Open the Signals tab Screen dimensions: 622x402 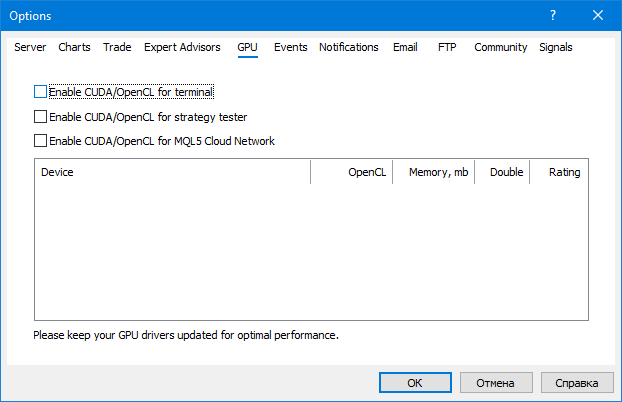[x=556, y=47]
